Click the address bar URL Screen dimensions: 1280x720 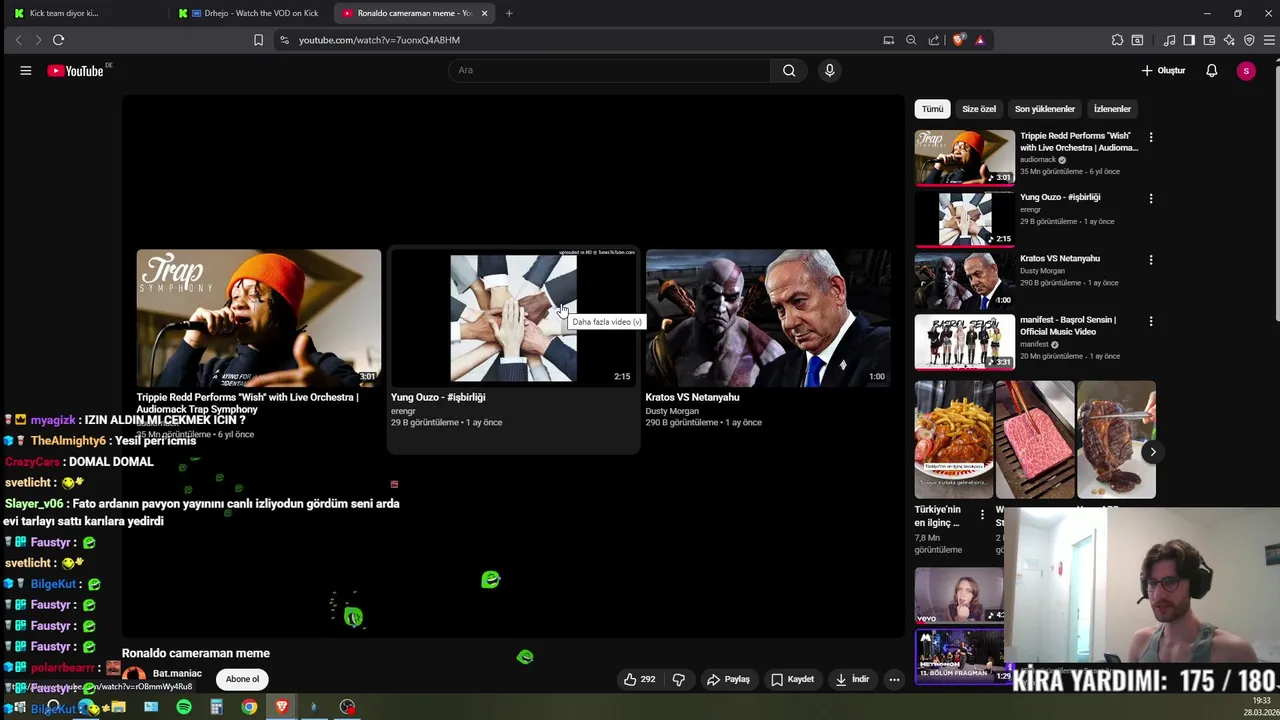[379, 40]
